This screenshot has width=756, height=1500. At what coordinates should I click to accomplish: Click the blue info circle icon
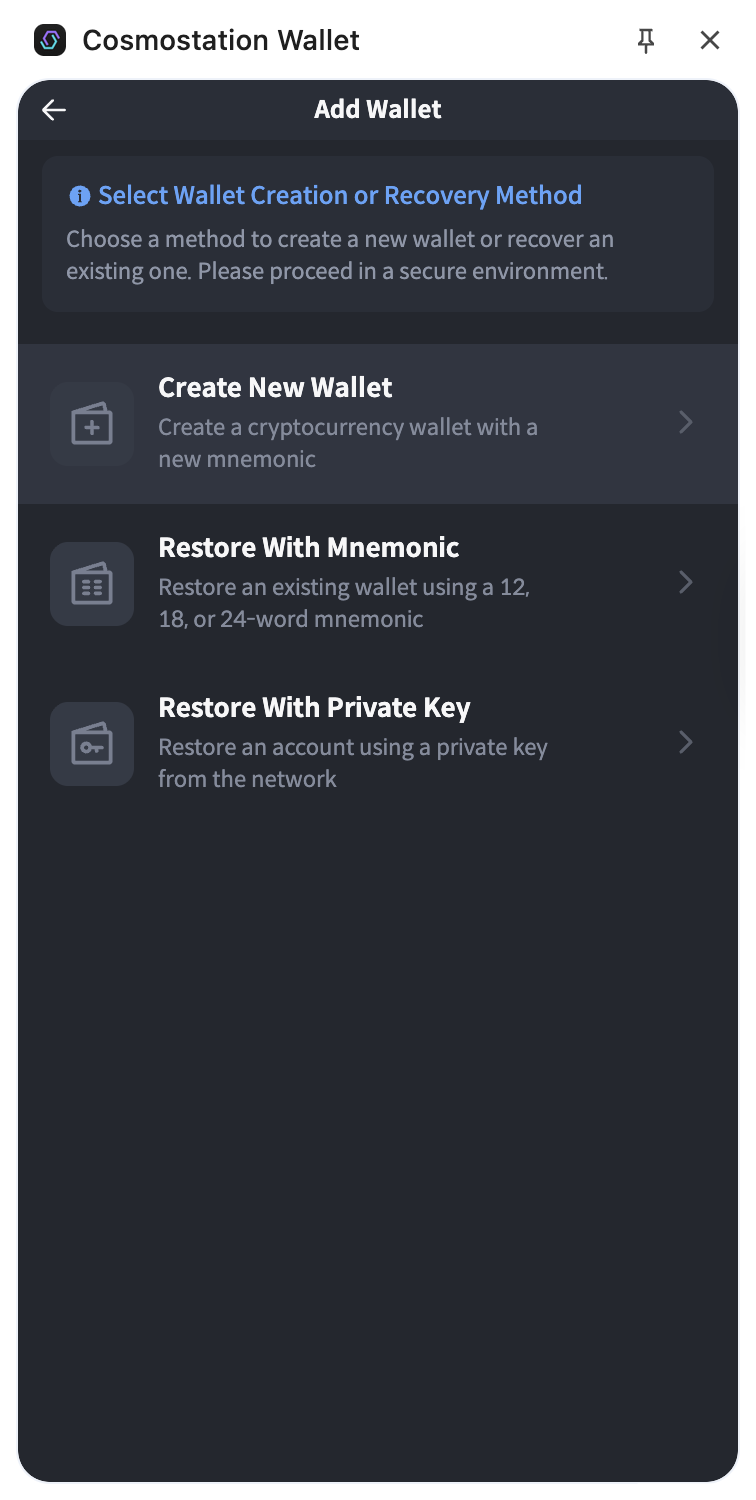[x=79, y=196]
